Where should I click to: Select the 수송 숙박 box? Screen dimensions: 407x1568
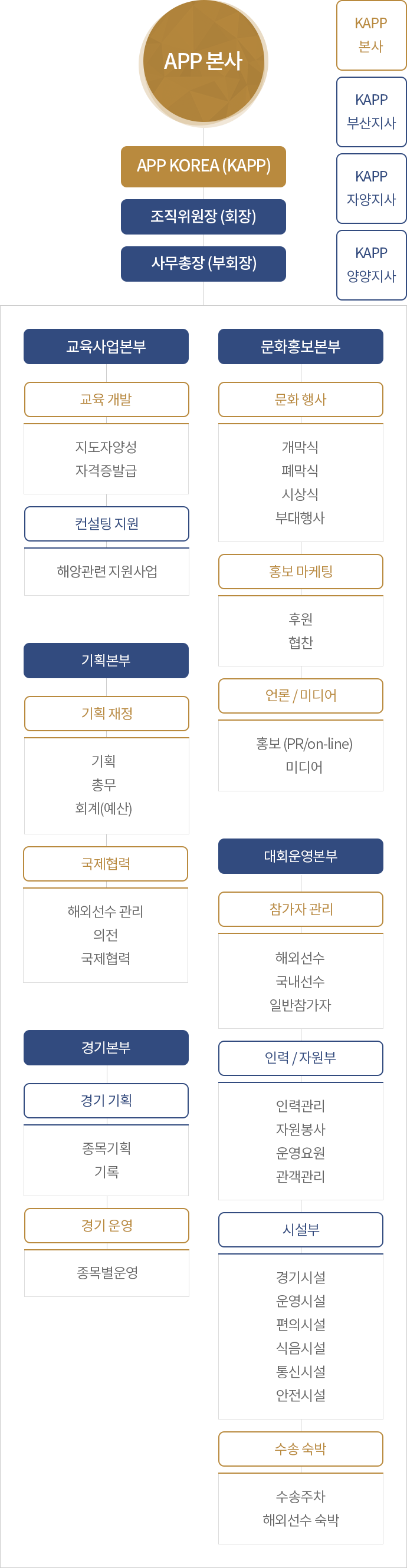(301, 1450)
